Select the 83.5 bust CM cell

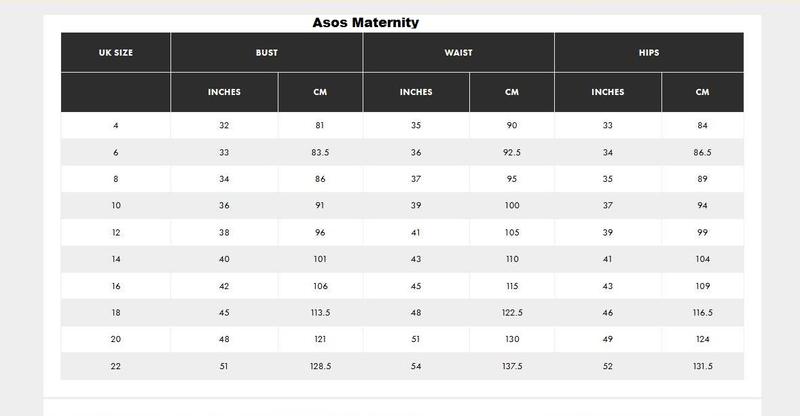click(x=320, y=152)
